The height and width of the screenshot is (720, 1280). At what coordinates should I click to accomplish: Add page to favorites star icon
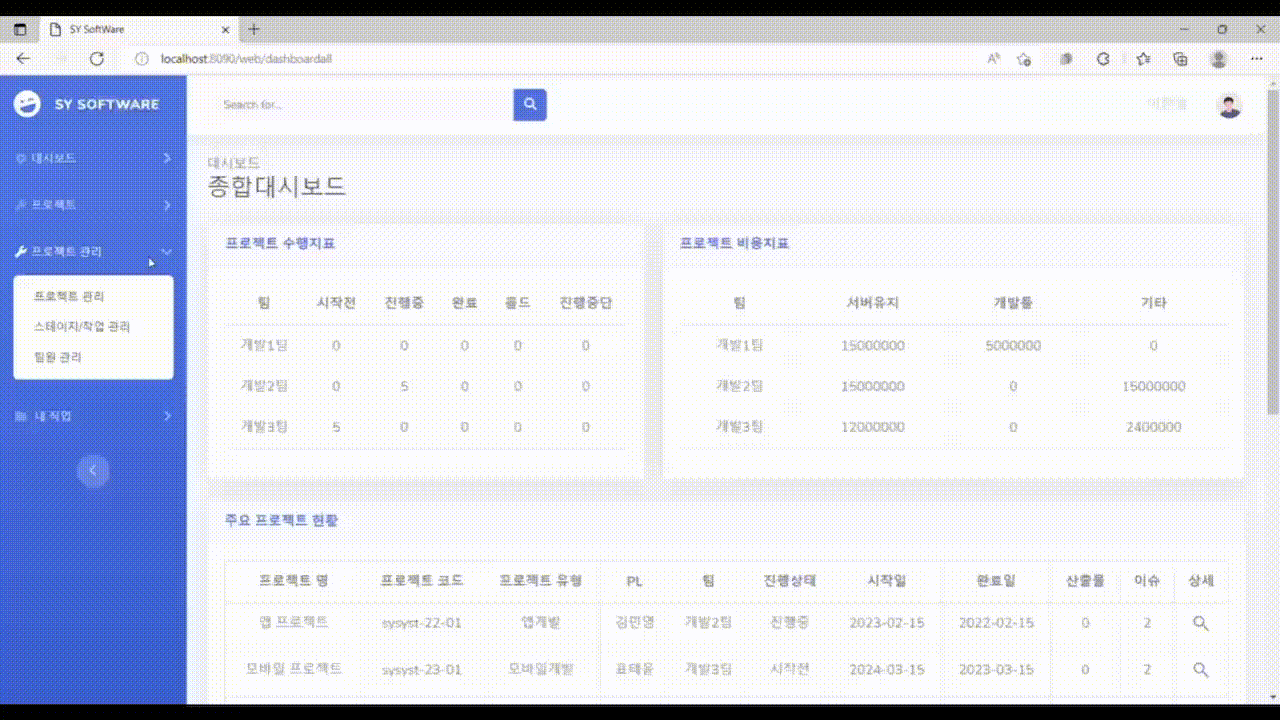coord(1024,59)
